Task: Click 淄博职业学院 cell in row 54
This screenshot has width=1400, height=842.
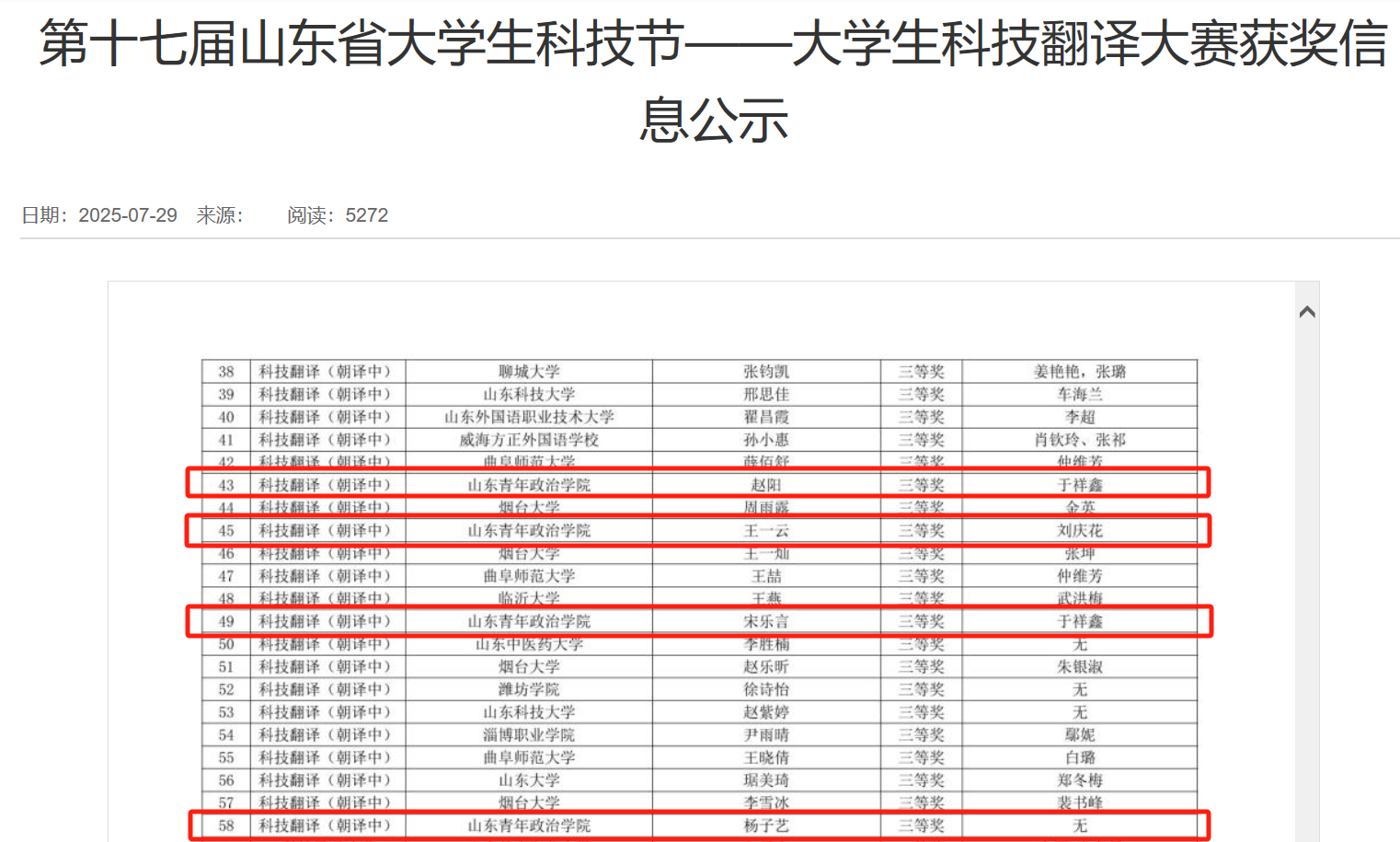Action: pos(529,735)
